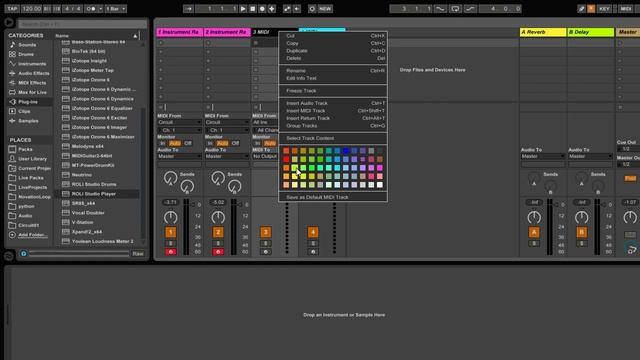The width and height of the screenshot is (640, 360).
Task: Click the Raw button in browser preview
Action: [x=138, y=253]
